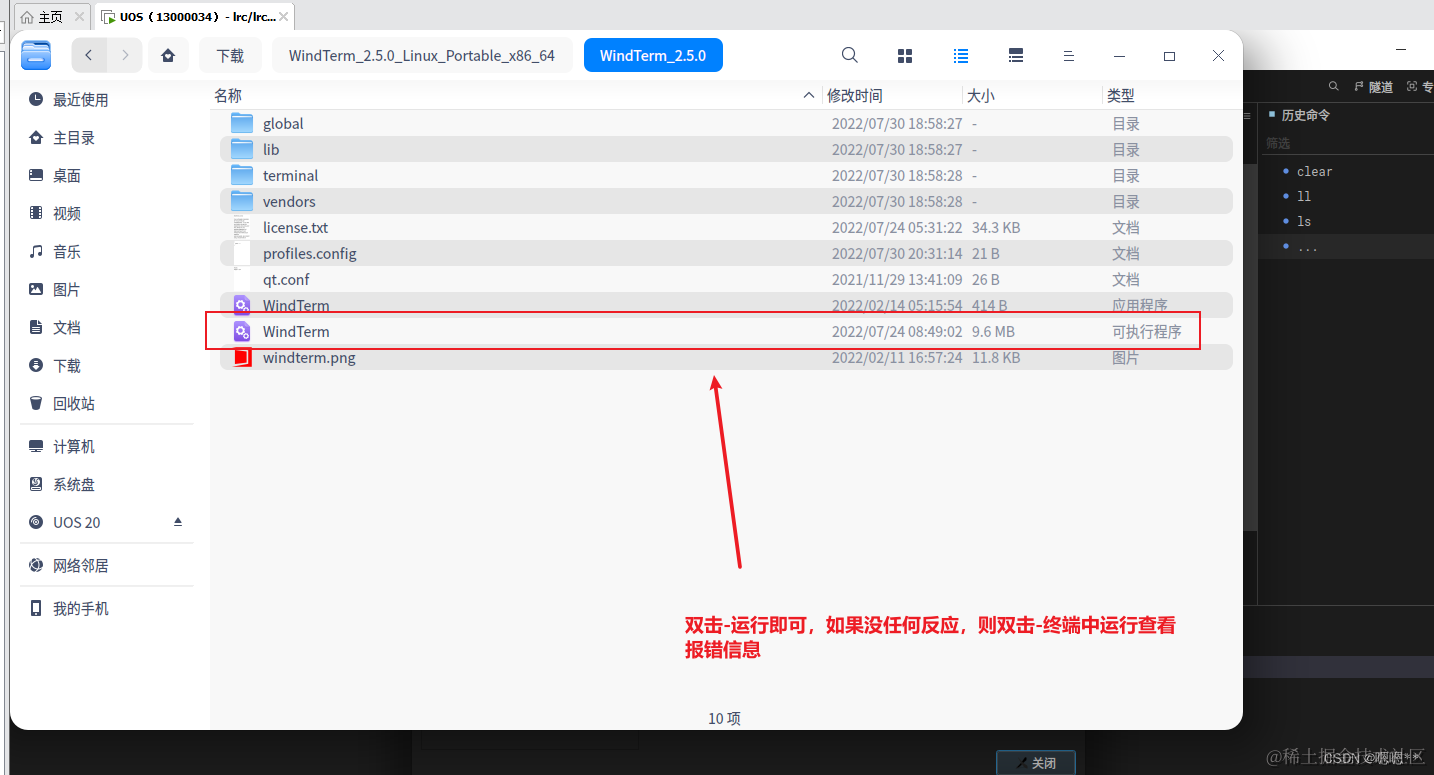Go forward with the right arrow button
The height and width of the screenshot is (775, 1434).
coord(125,55)
